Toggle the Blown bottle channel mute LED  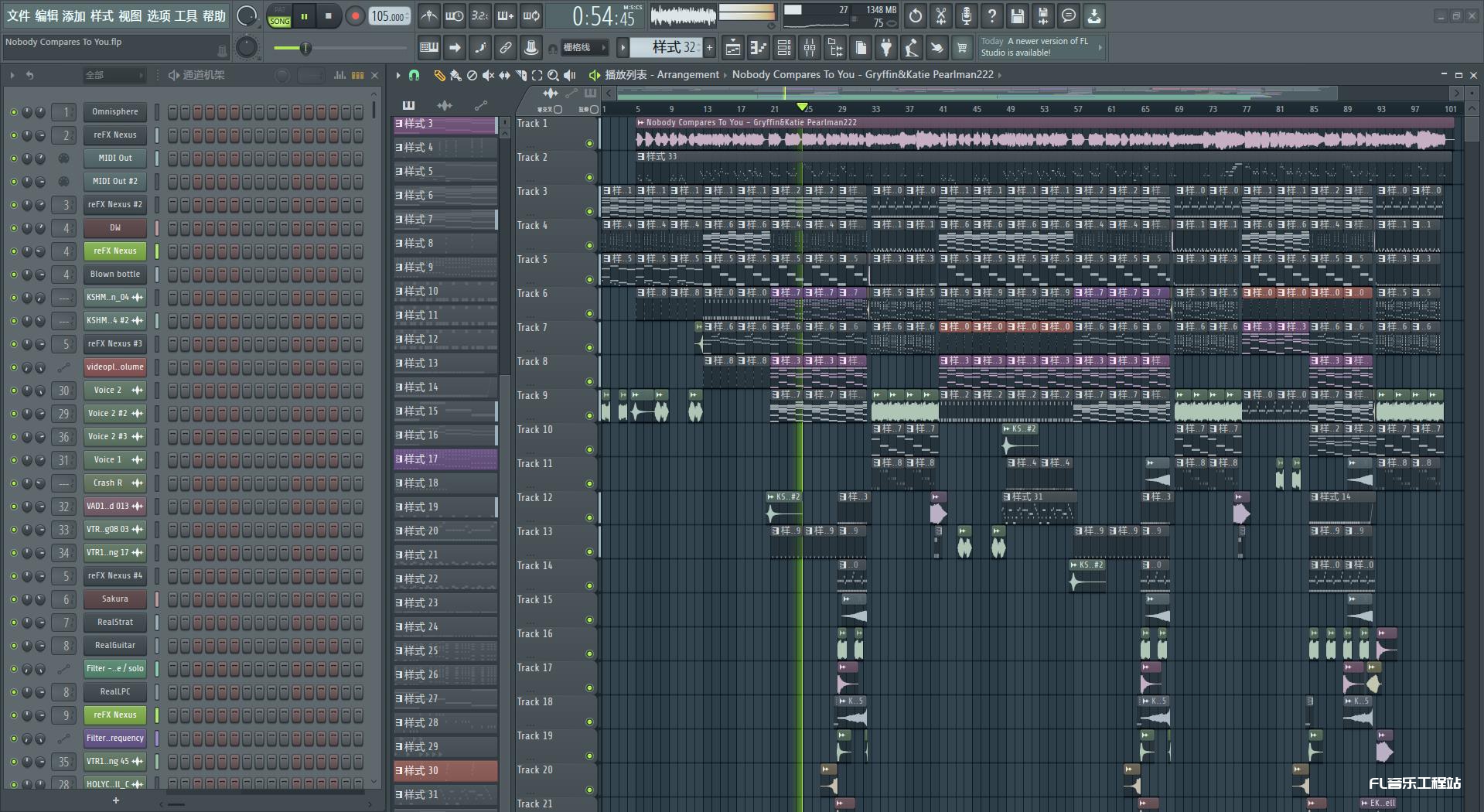pos(13,275)
